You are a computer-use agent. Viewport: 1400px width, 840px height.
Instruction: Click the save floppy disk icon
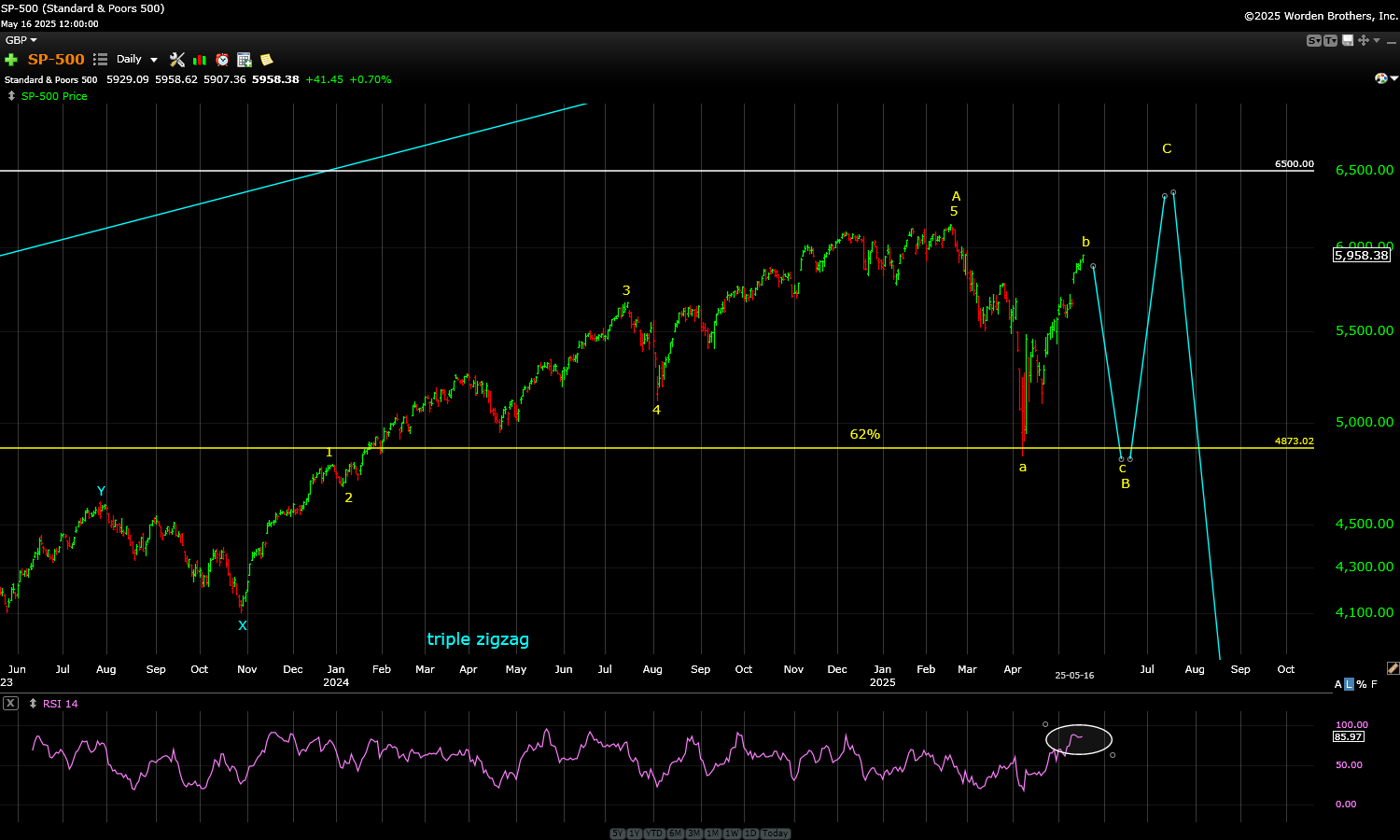click(1347, 40)
